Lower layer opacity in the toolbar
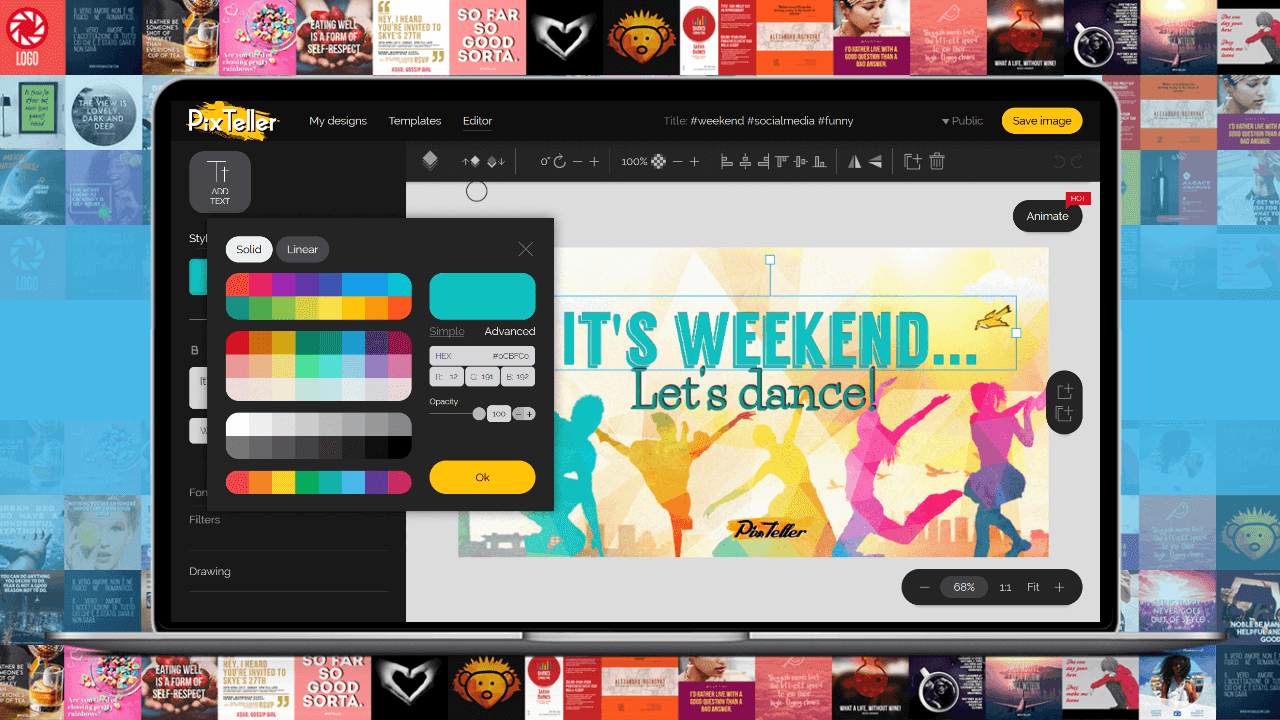Image resolution: width=1280 pixels, height=720 pixels. tap(677, 161)
